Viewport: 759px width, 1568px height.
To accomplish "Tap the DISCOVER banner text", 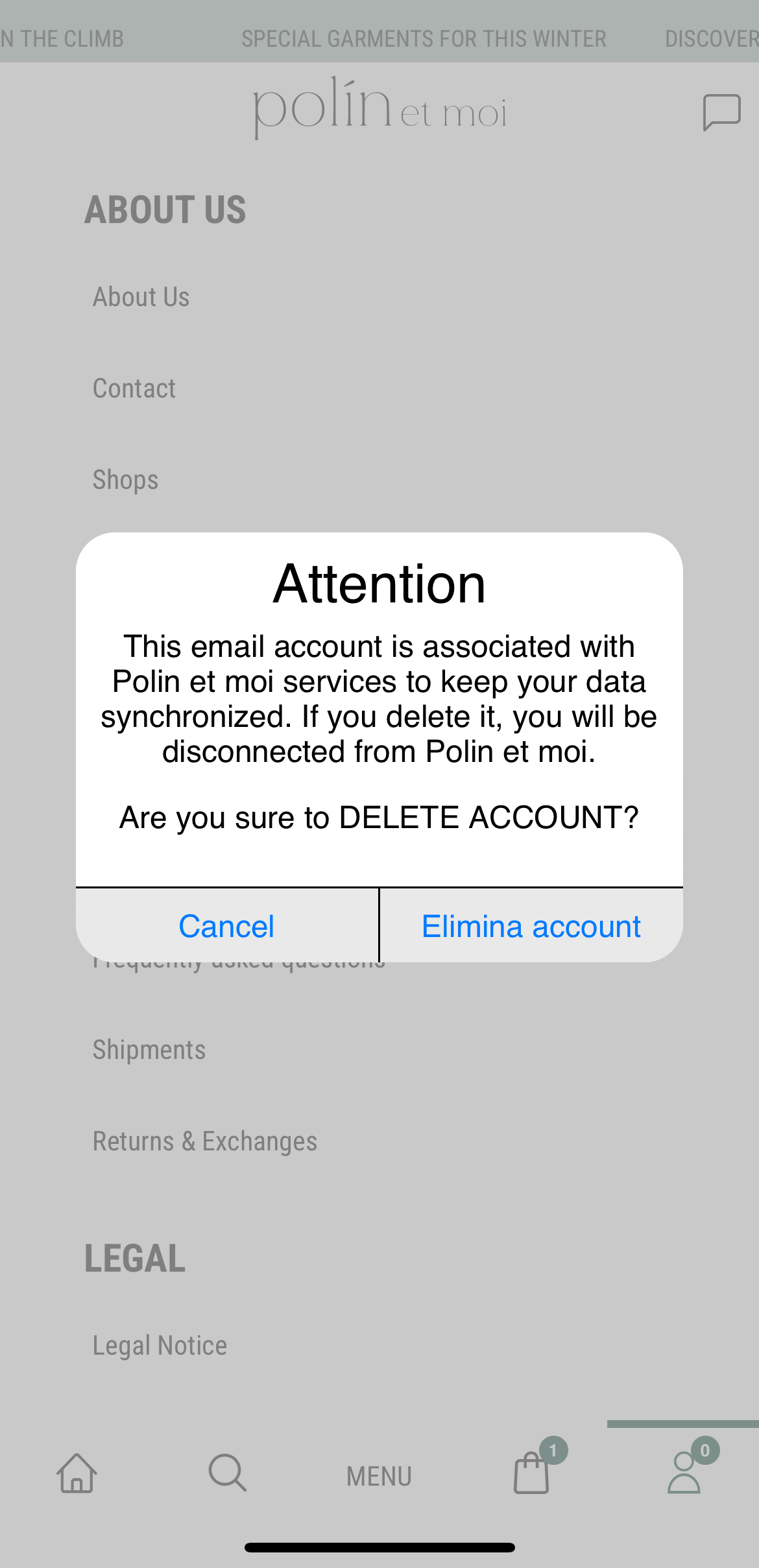I will [712, 39].
